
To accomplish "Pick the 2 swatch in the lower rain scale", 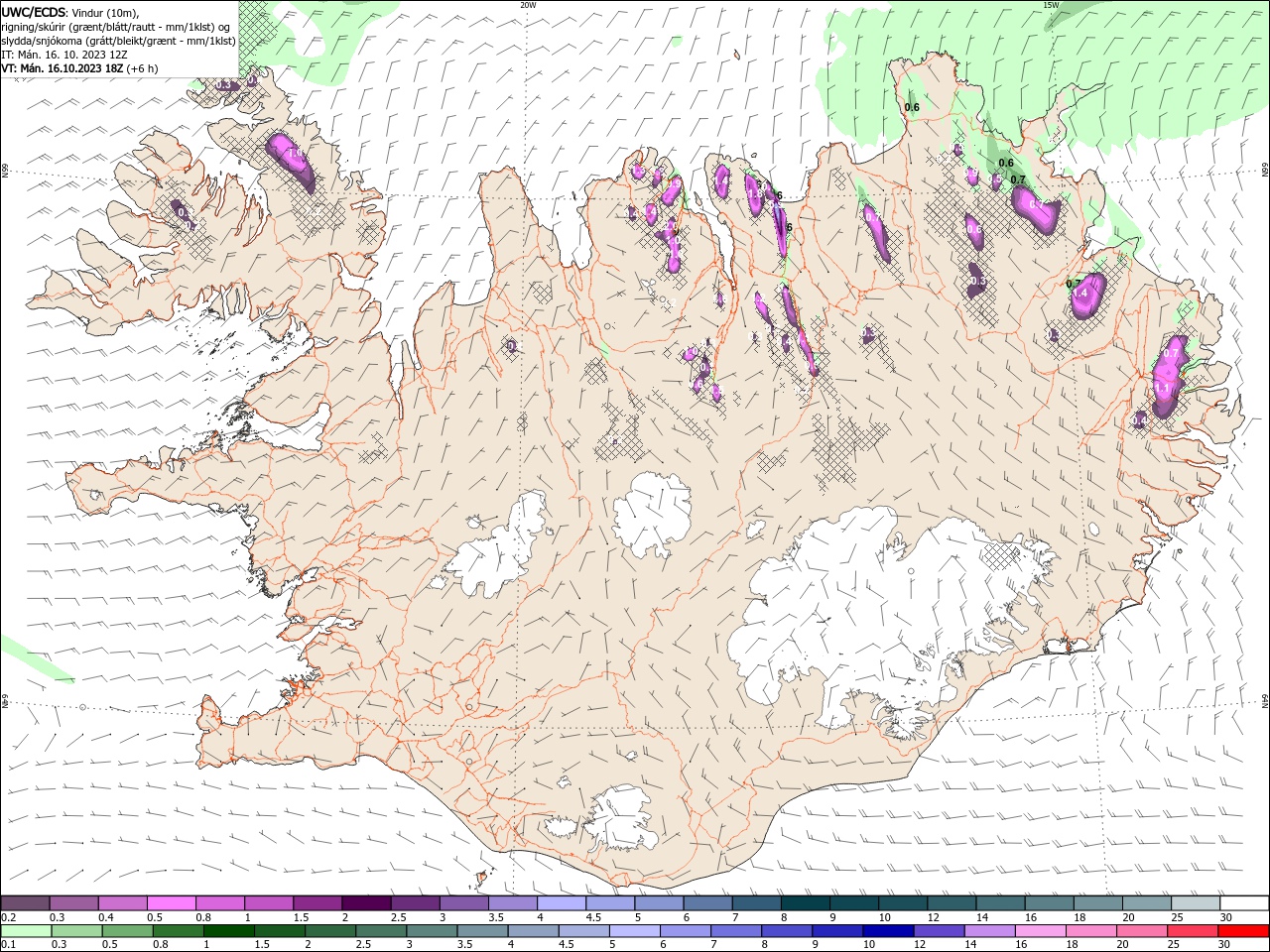I will [329, 931].
